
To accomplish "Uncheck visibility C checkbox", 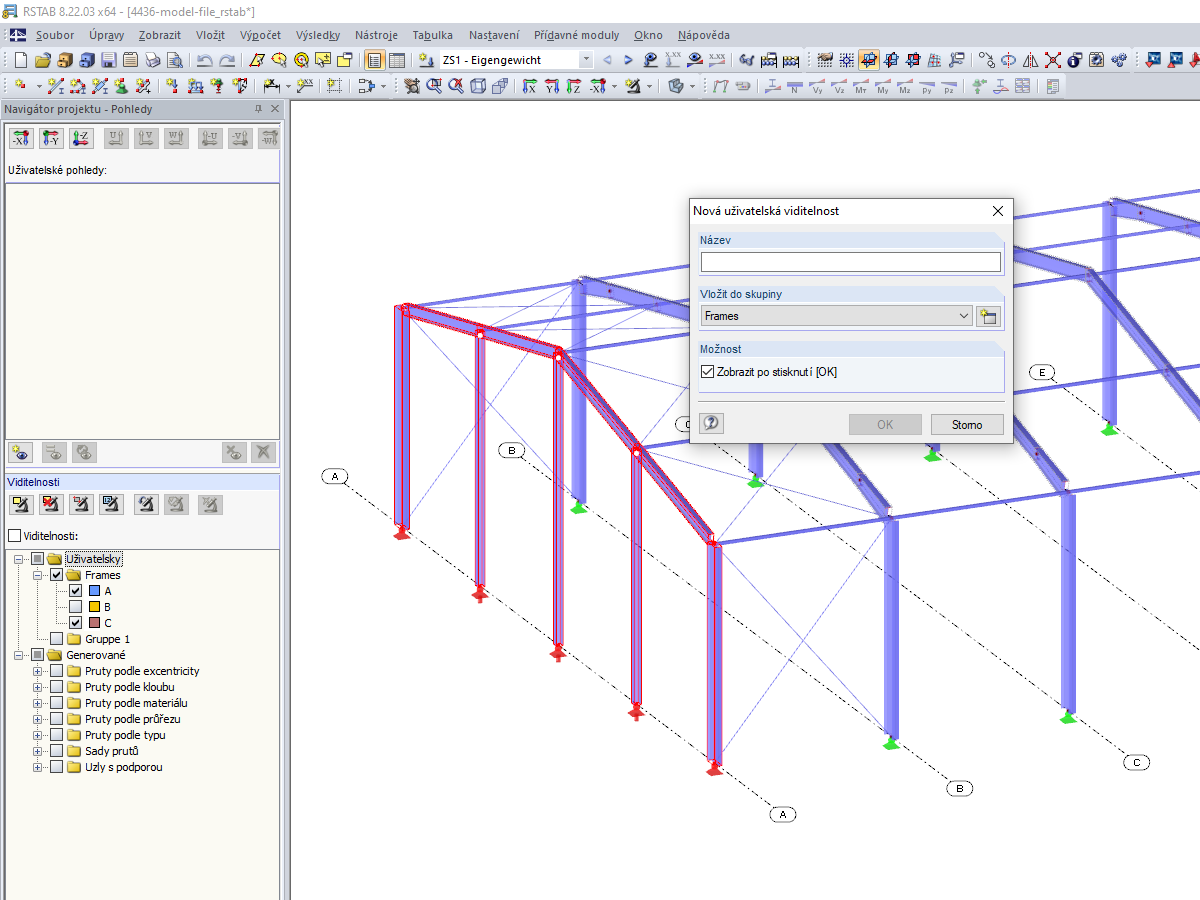I will [75, 623].
